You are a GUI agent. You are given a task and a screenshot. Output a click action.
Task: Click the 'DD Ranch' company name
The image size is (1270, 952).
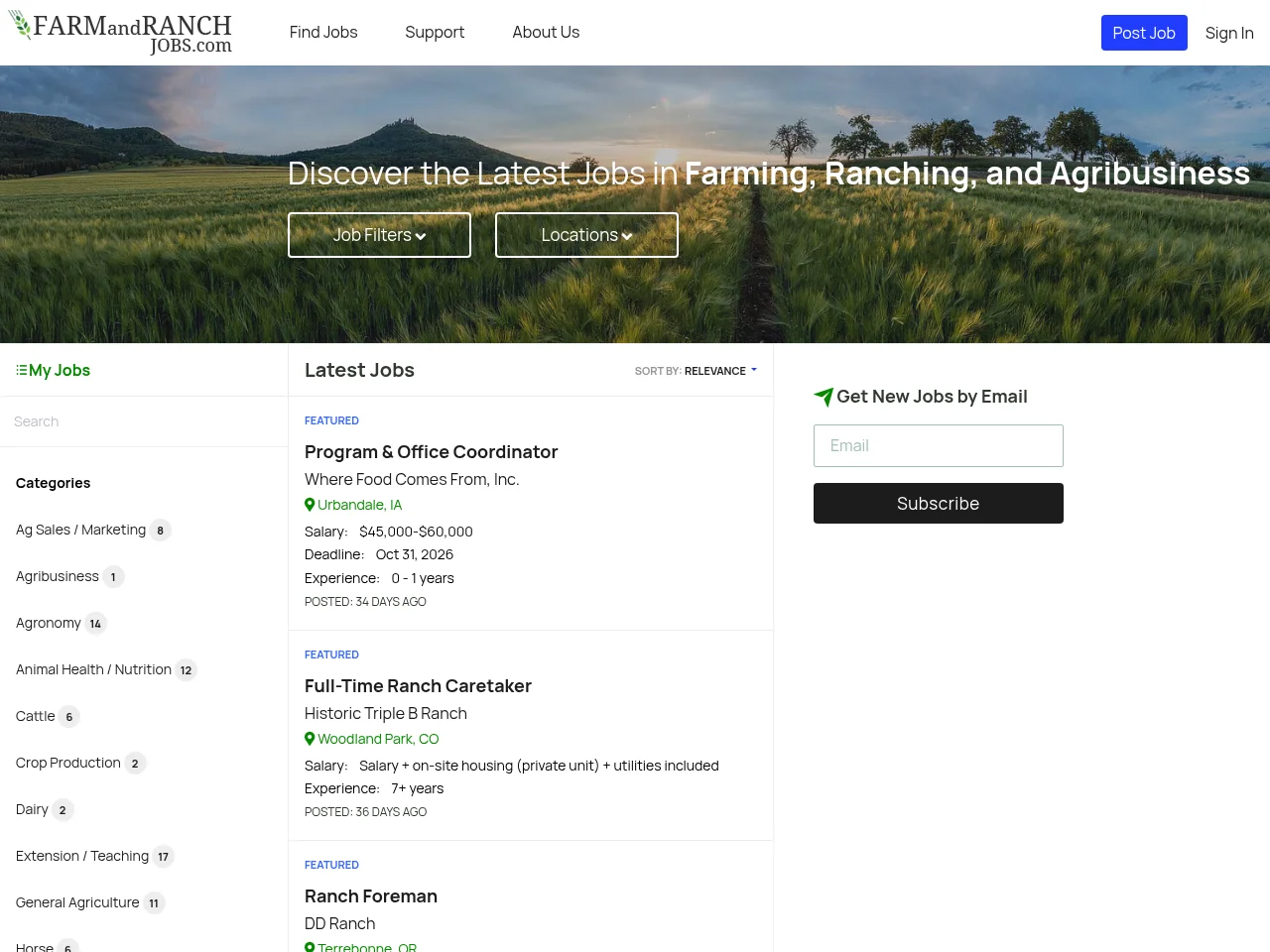click(x=339, y=923)
